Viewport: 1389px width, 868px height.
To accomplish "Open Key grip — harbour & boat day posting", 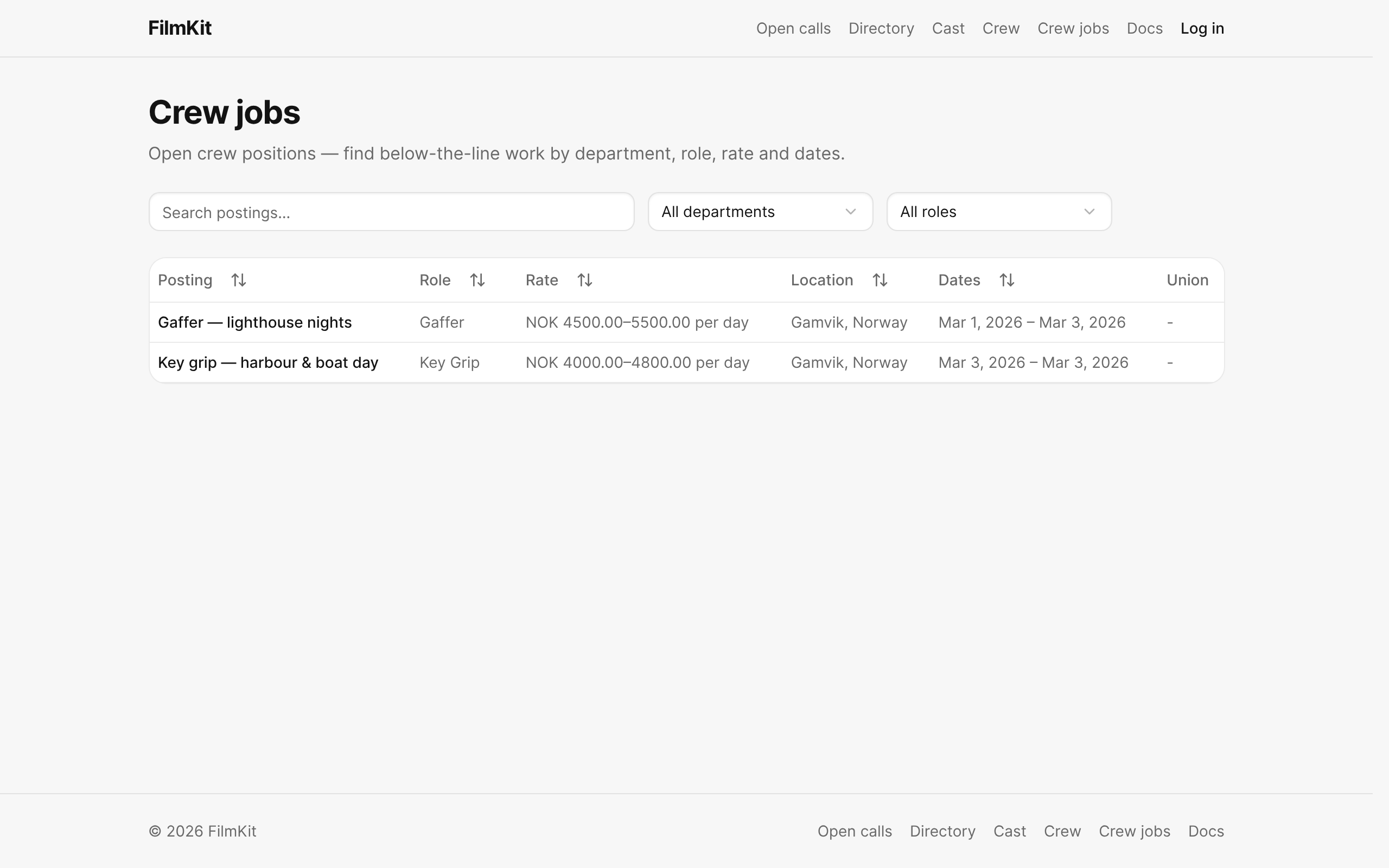I will pyautogui.click(x=268, y=362).
